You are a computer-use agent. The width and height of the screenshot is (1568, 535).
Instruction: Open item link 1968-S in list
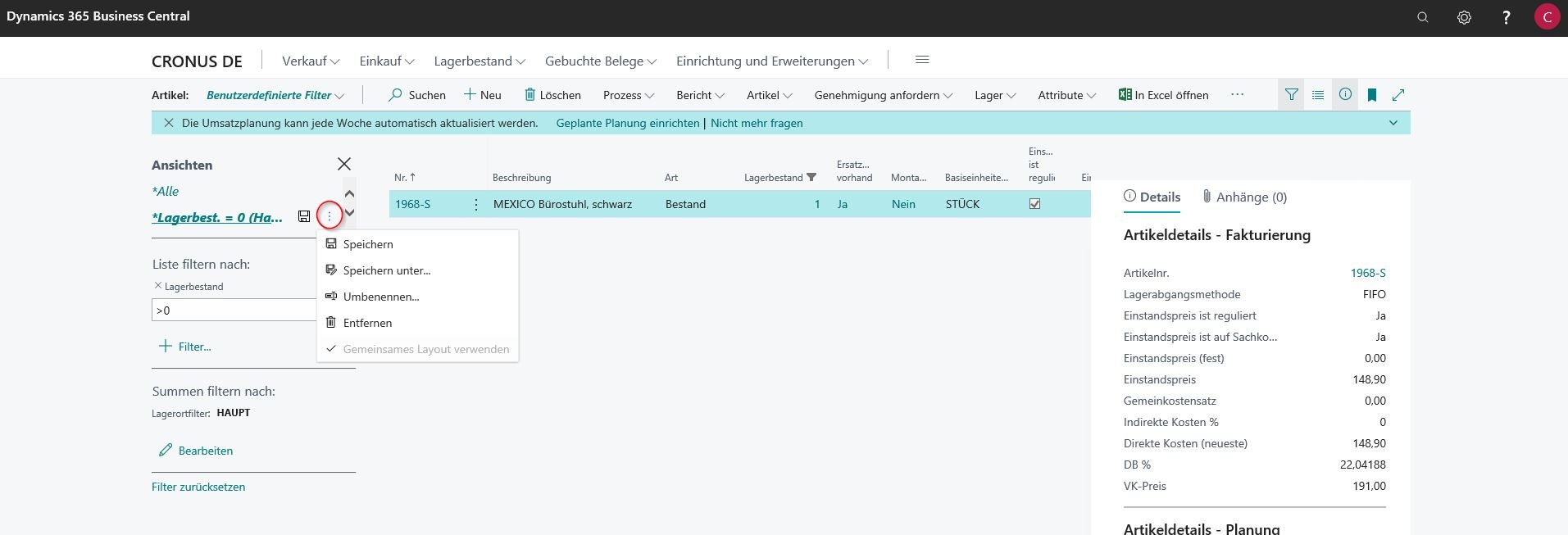tap(412, 204)
